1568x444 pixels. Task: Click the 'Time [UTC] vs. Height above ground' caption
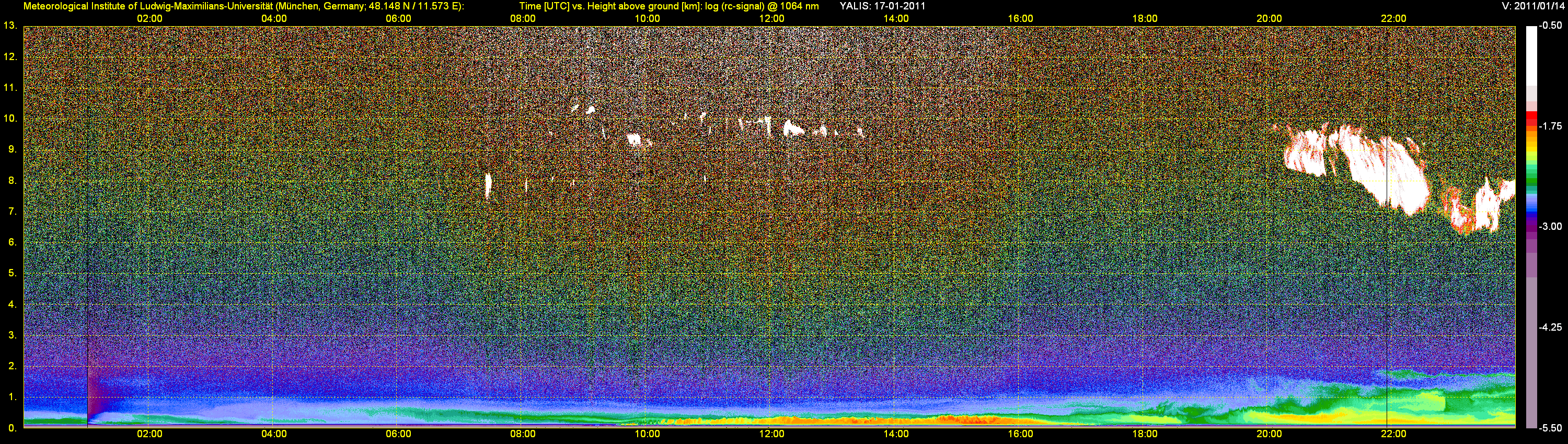[668, 7]
